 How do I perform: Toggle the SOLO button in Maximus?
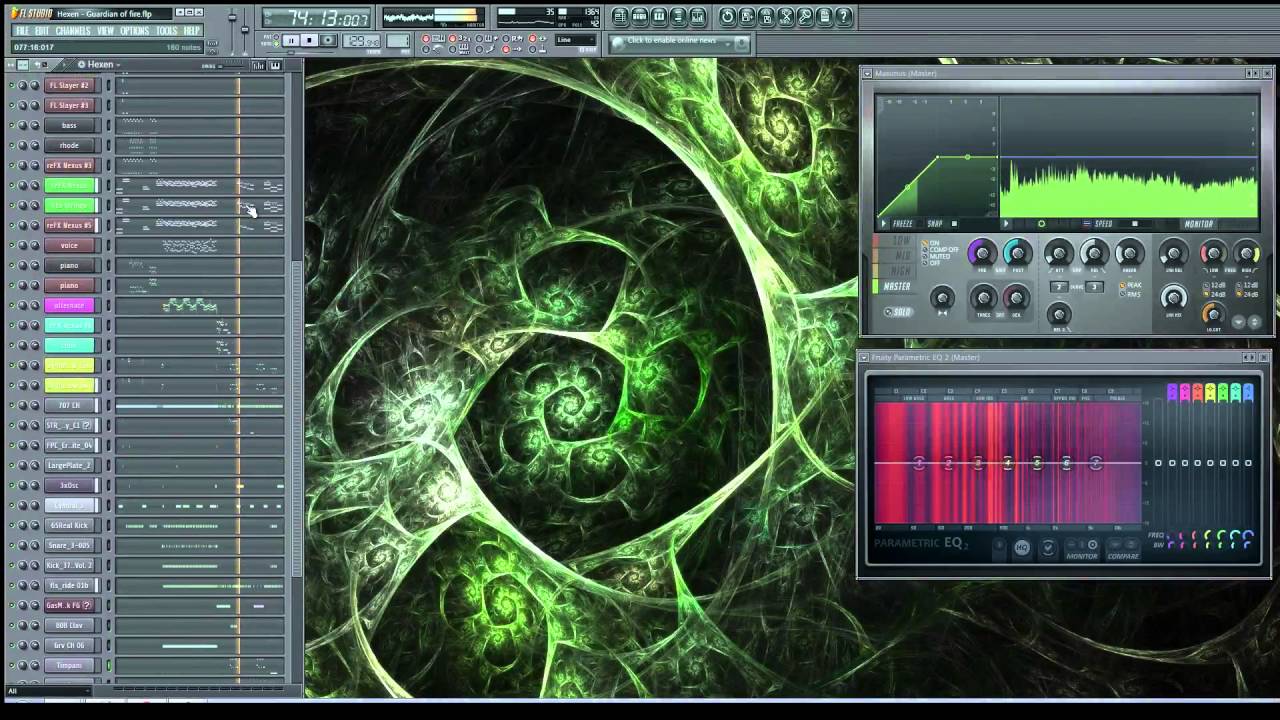tap(899, 312)
